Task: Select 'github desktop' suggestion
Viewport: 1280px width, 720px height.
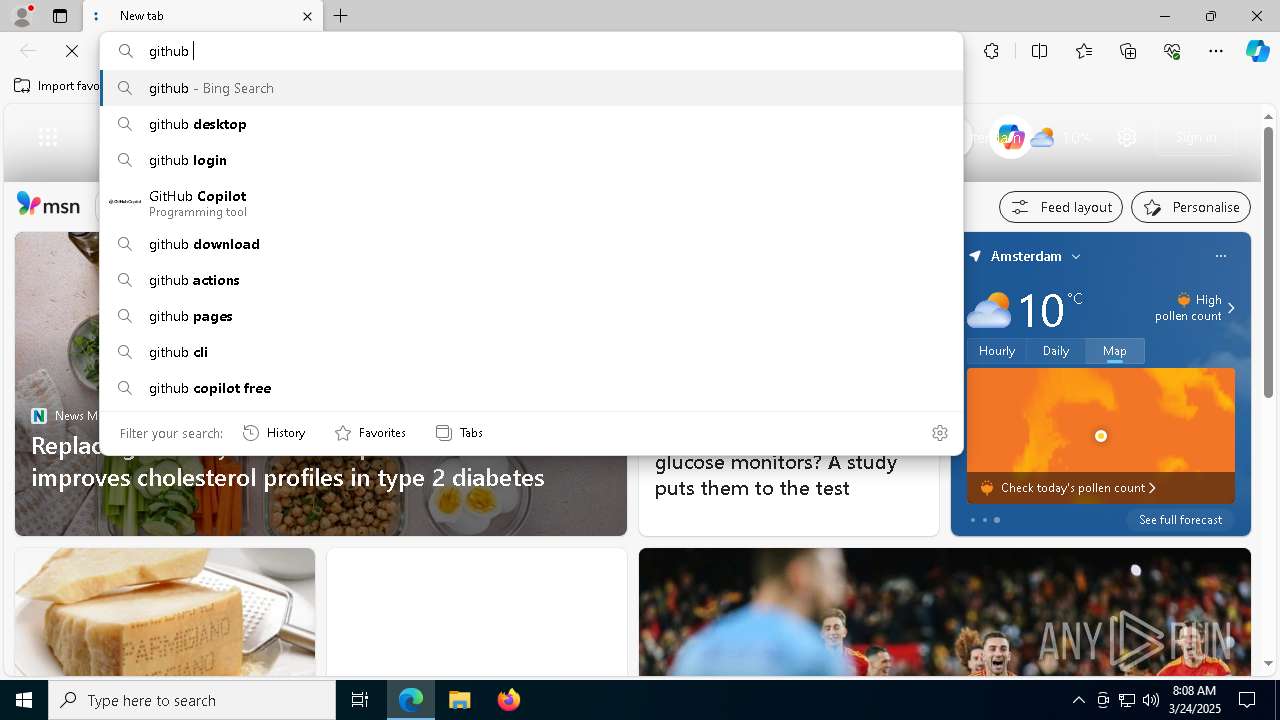Action: [532, 124]
